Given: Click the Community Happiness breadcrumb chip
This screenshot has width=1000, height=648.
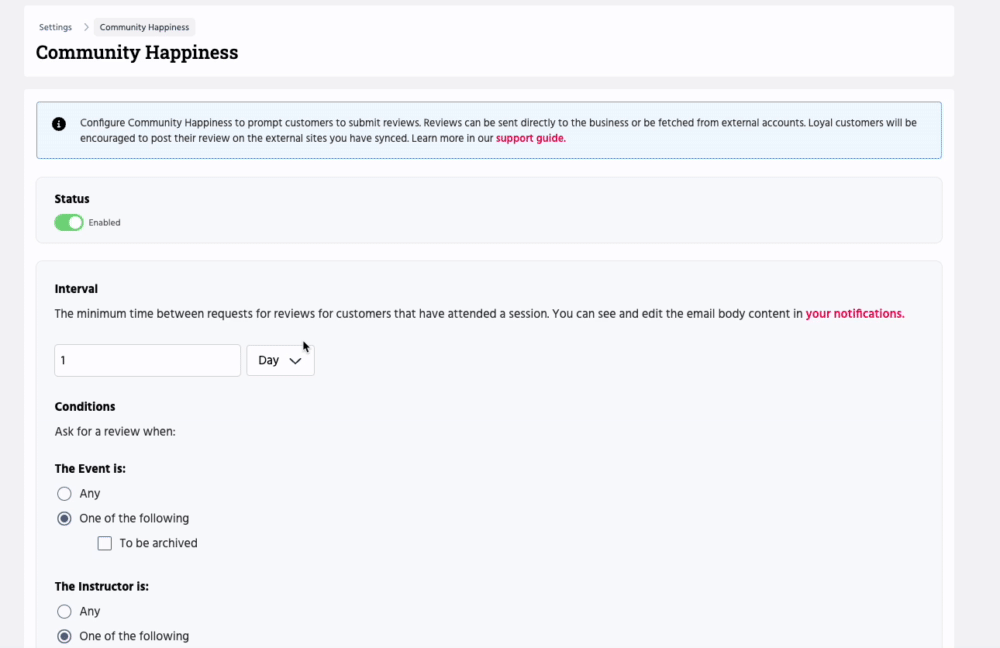Looking at the screenshot, I should click(144, 27).
